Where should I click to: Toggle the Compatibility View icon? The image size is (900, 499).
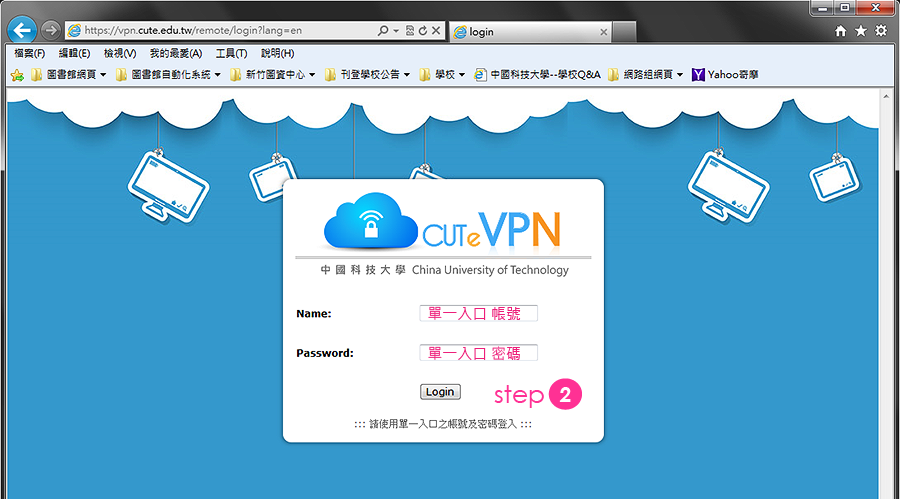pyautogui.click(x=410, y=30)
